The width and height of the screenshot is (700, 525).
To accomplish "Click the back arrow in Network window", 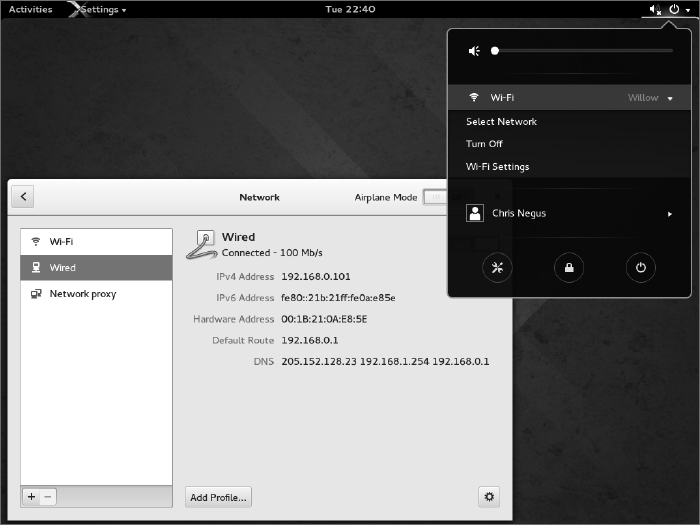I will [24, 197].
